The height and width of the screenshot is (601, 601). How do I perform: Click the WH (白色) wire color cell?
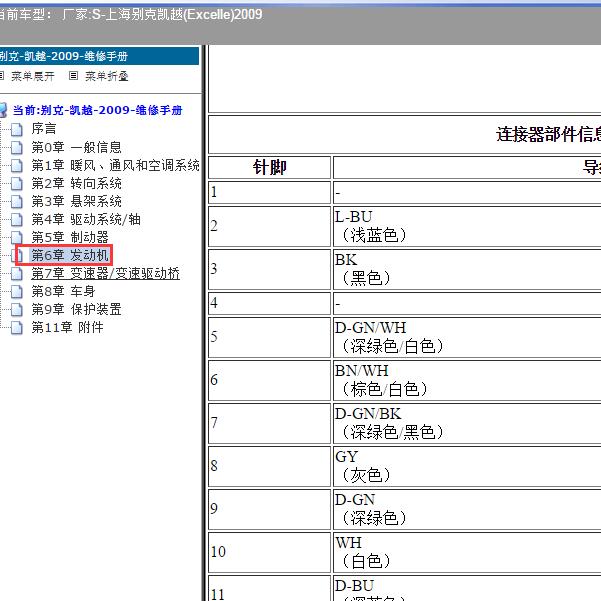(x=467, y=552)
